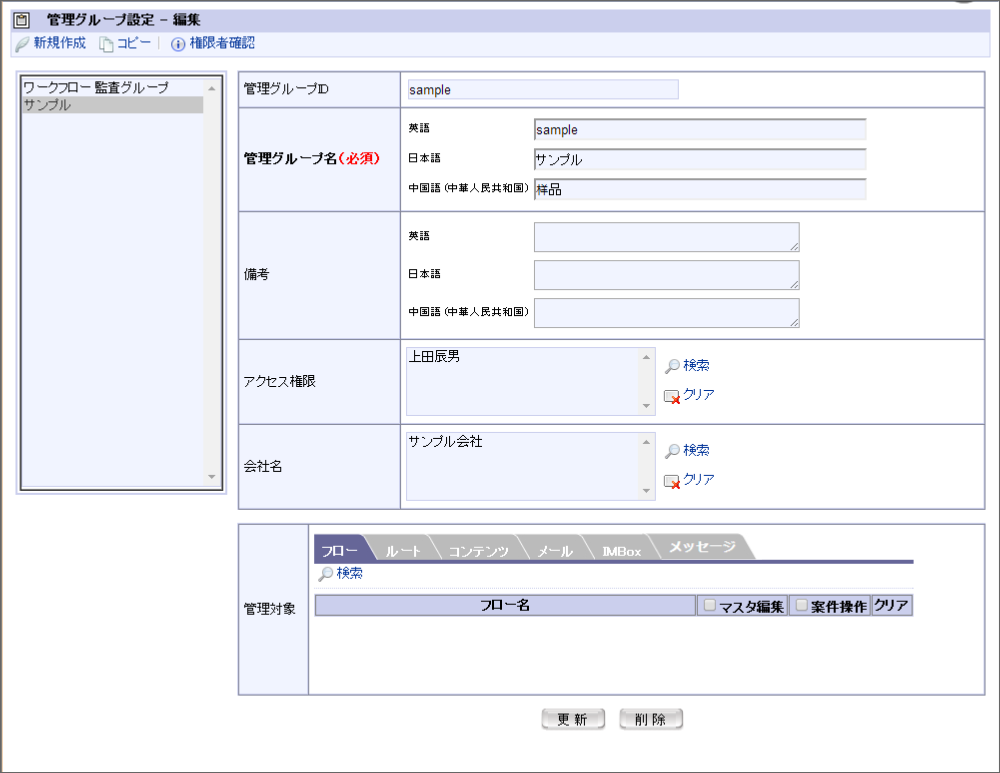Click the 英語 group name field
The image size is (1000, 773).
(x=700, y=129)
